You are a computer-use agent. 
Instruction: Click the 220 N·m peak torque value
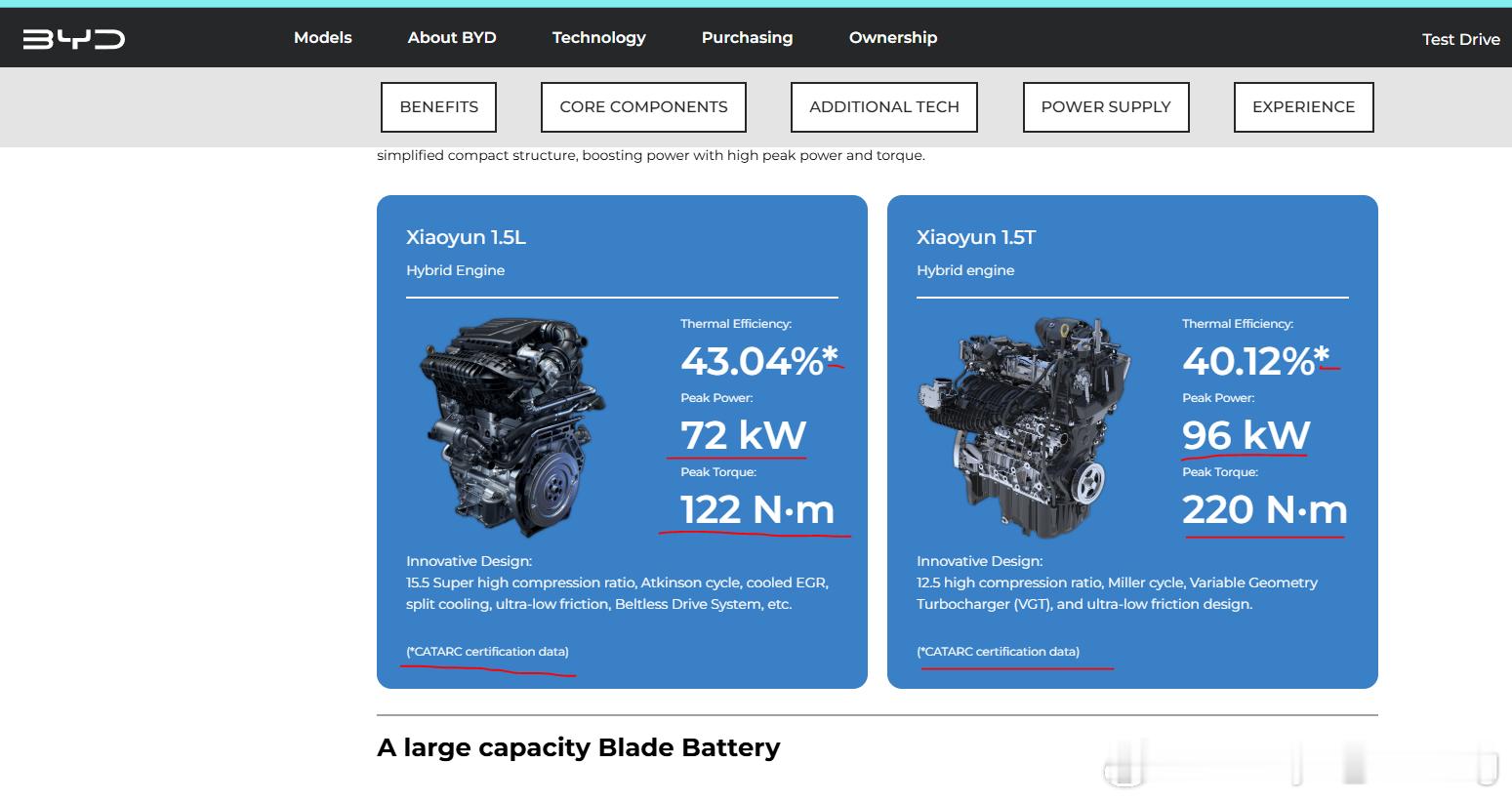point(1265,509)
